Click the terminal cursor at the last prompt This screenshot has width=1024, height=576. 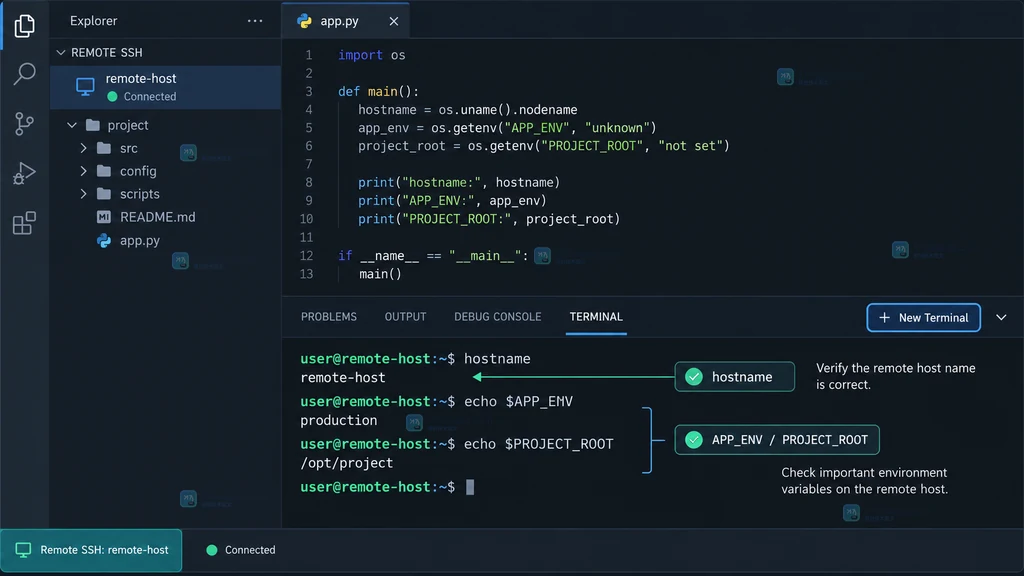point(470,487)
